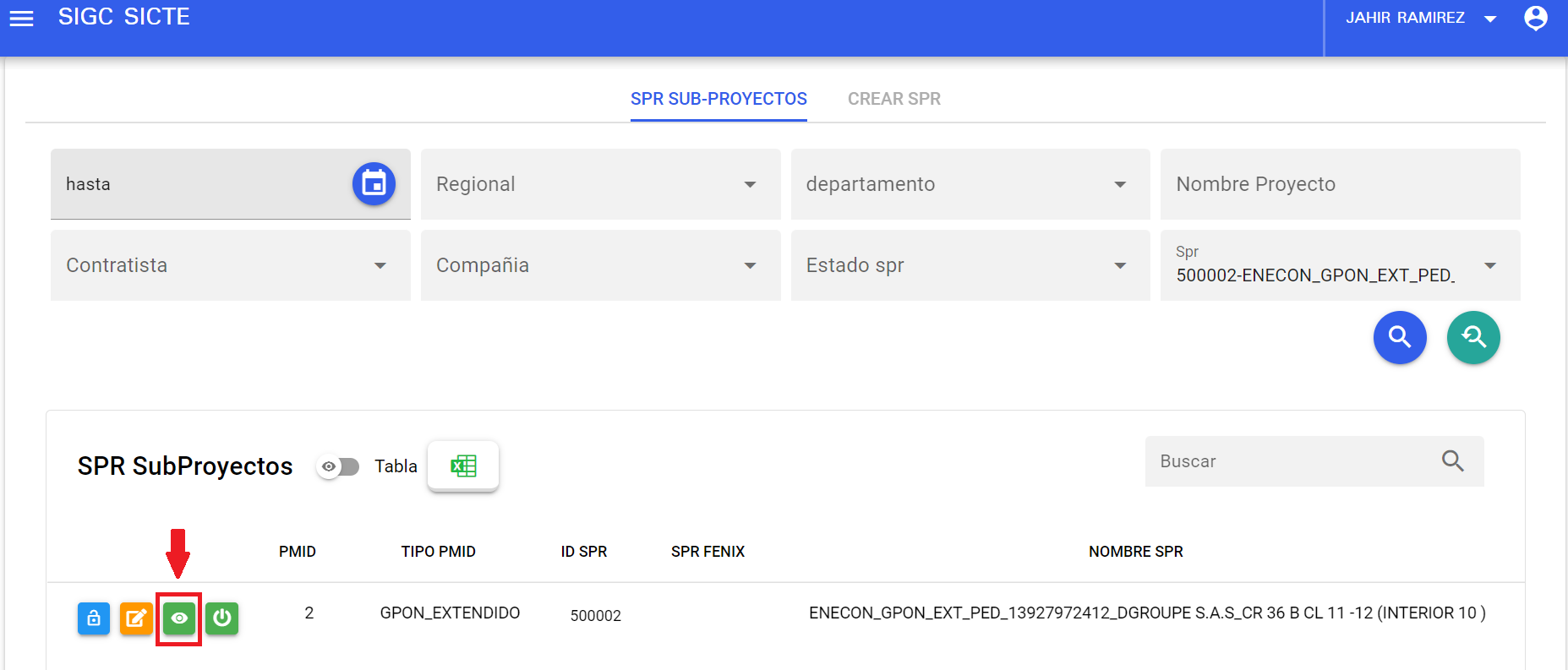Open the calendar date picker for hasta
The height and width of the screenshot is (670, 1568).
point(374,183)
